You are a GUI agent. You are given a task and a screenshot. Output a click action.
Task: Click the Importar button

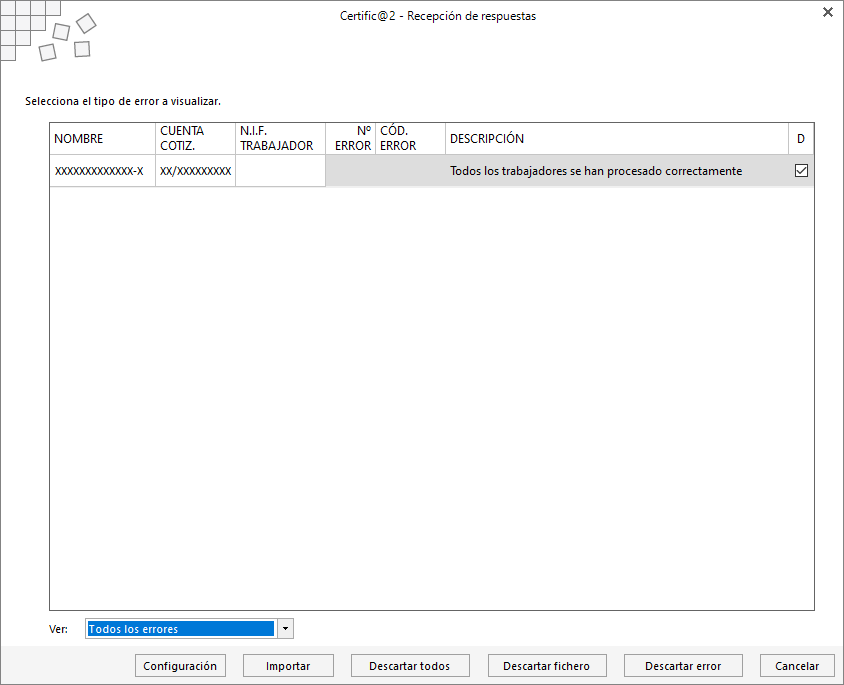[288, 666]
